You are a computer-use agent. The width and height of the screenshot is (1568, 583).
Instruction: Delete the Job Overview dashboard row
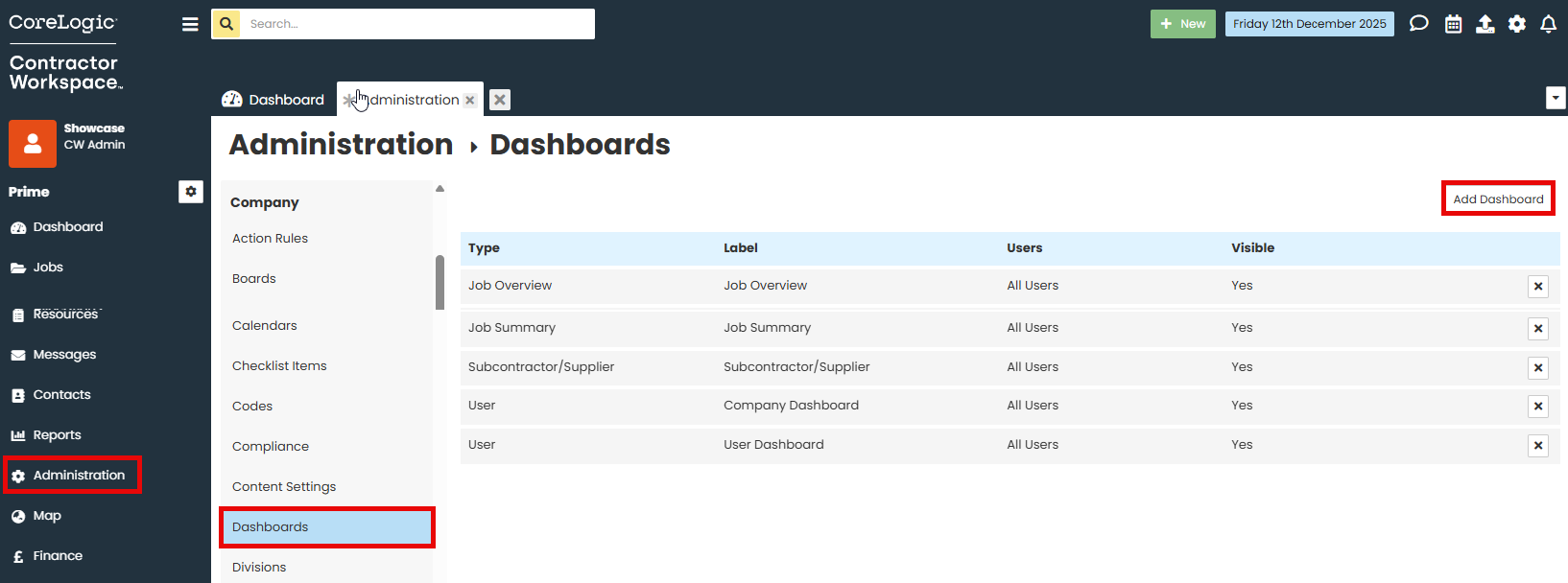tap(1538, 287)
